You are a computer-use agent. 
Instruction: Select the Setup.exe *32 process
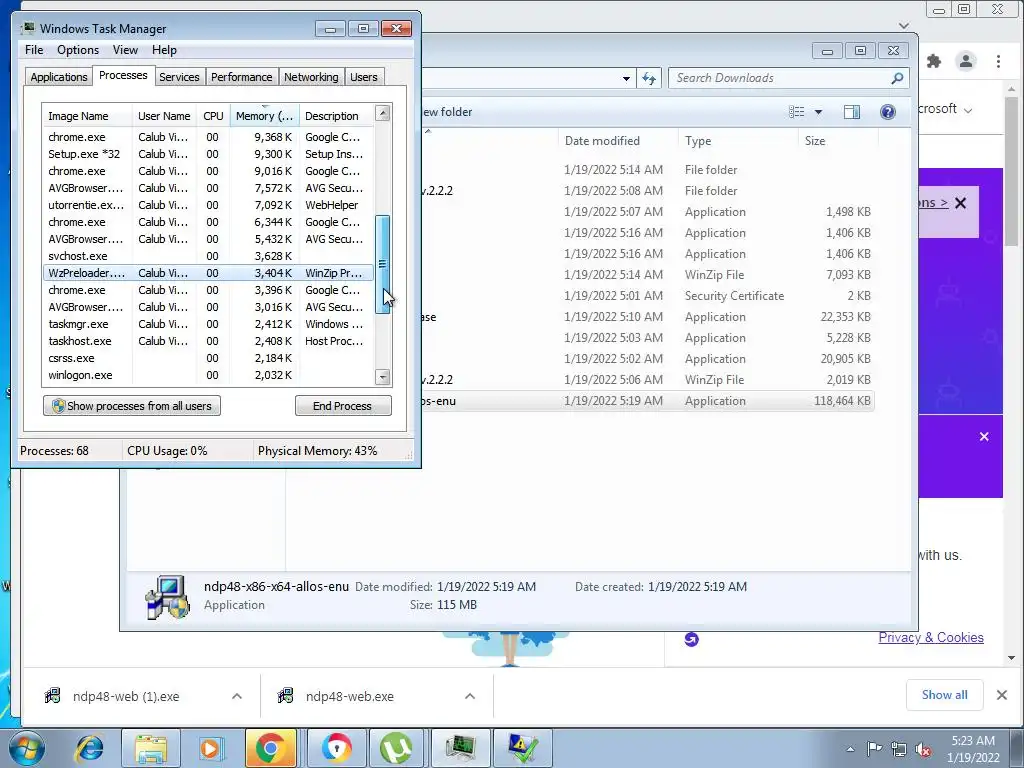208,154
